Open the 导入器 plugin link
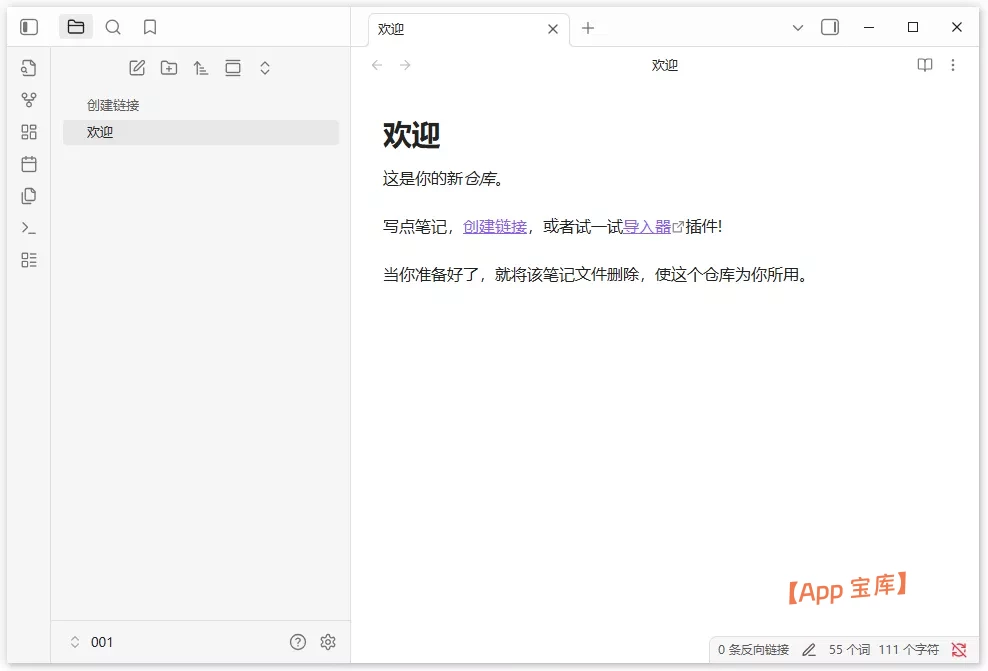Screen dimensions: 988x671 click(x=646, y=226)
